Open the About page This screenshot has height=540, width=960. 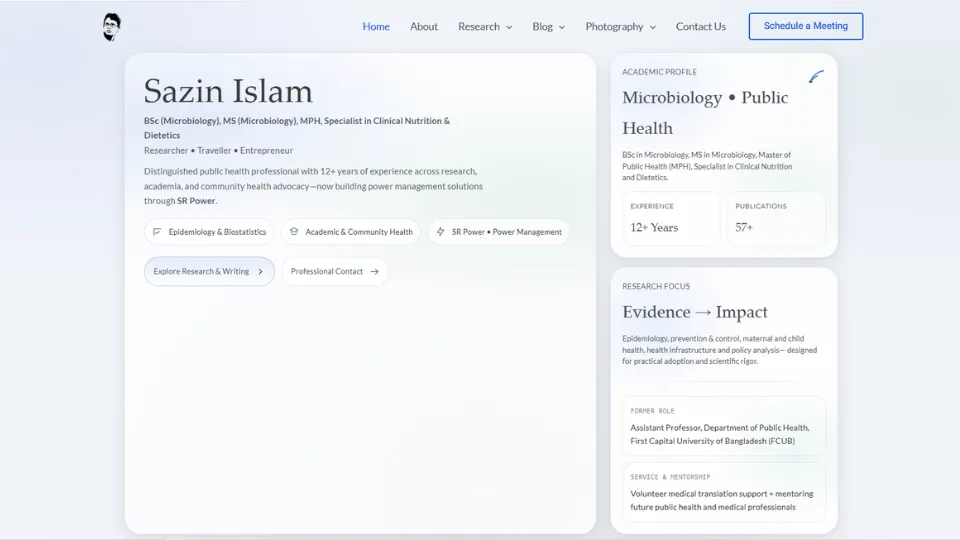point(424,27)
